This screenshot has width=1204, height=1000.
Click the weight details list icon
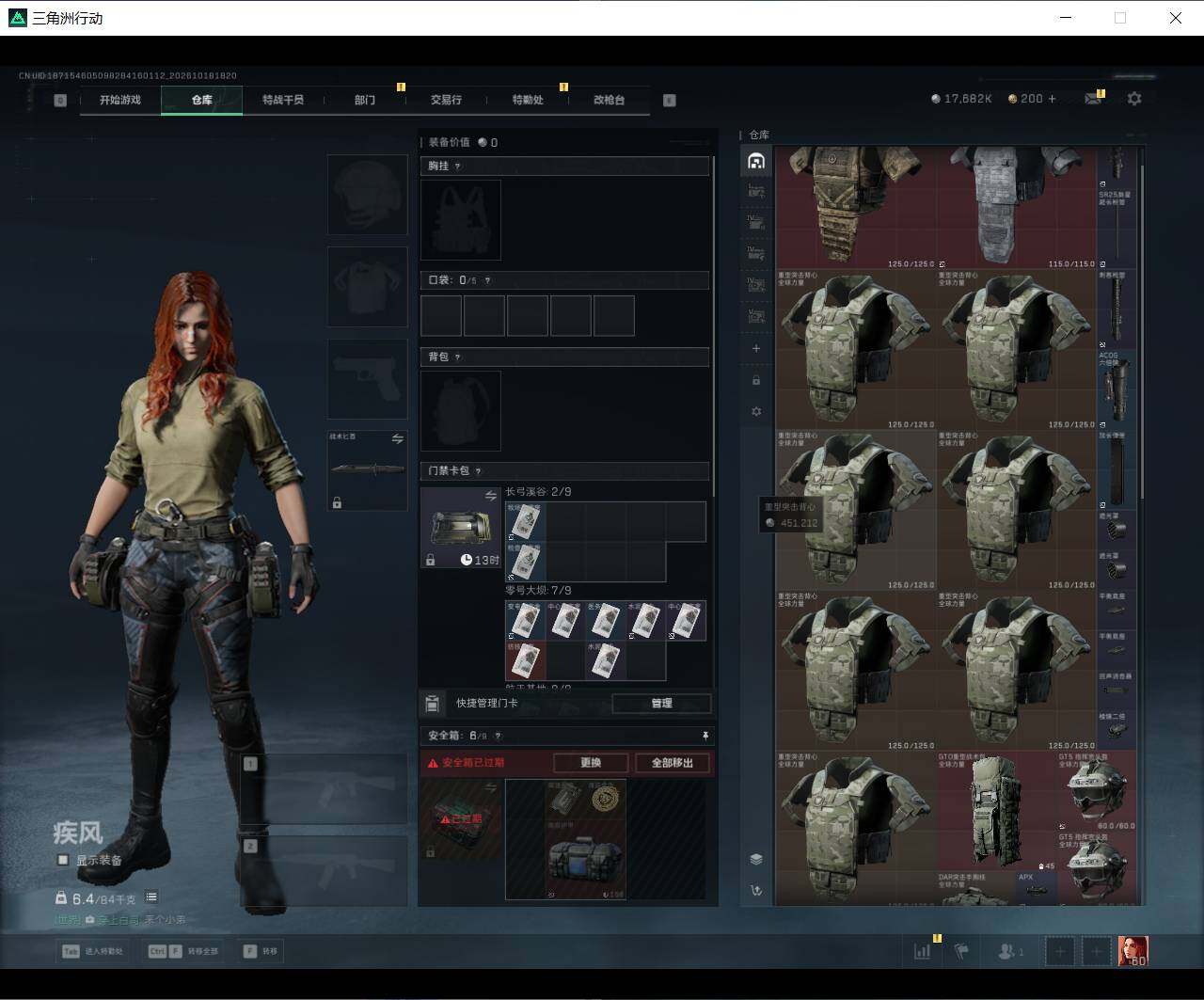point(151,897)
